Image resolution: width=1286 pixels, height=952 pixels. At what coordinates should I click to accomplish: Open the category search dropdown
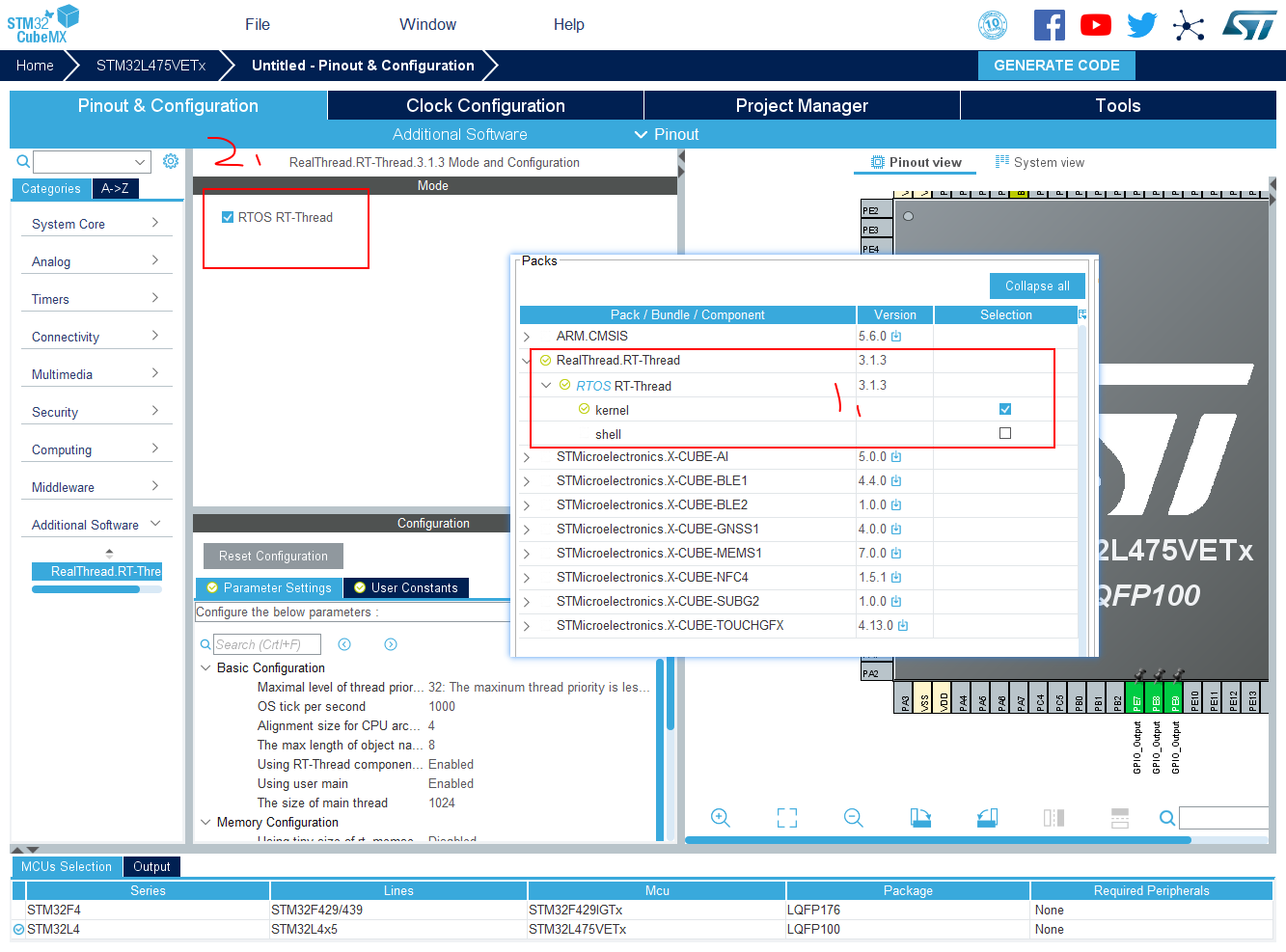pyautogui.click(x=140, y=162)
